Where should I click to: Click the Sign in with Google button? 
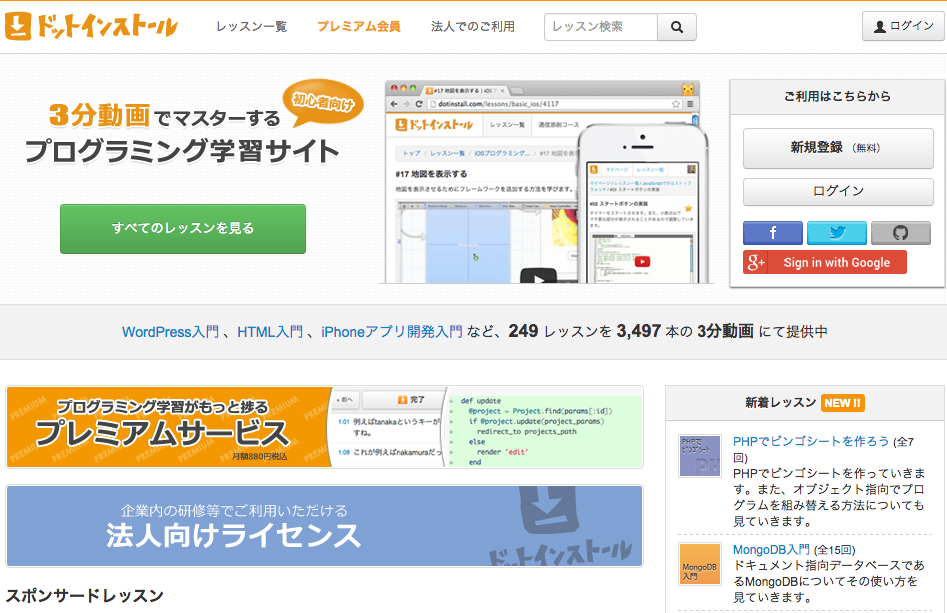(x=825, y=262)
